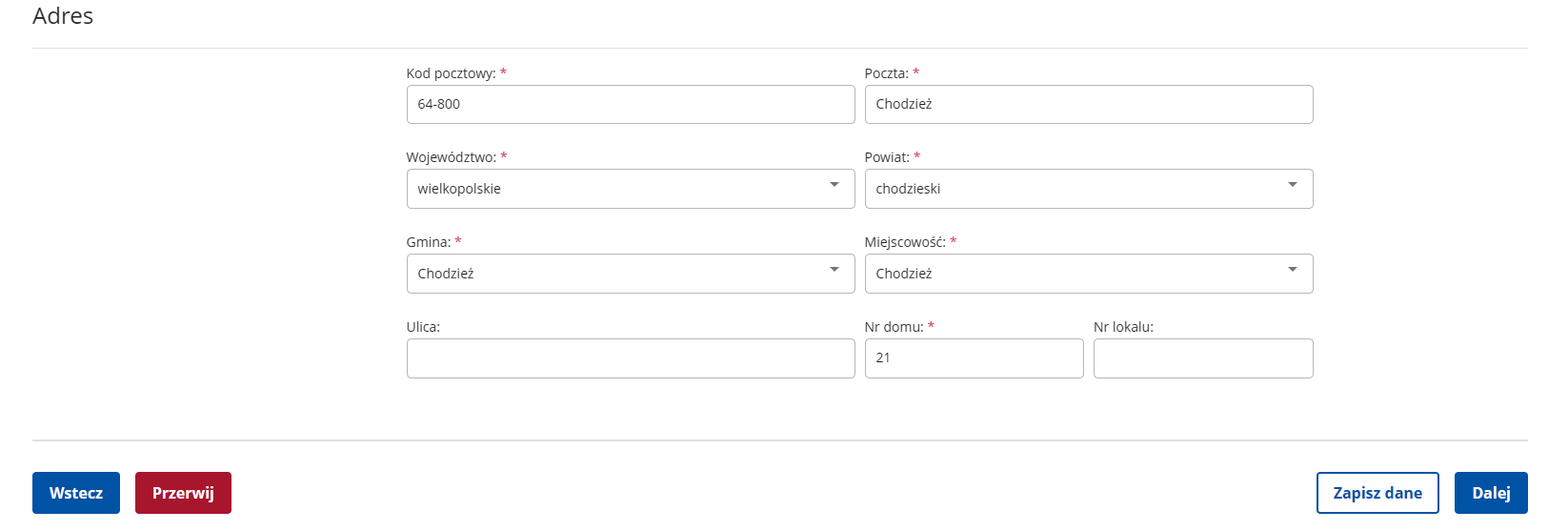Viewport: 1568px width, 531px height.
Task: Click the "Nr lokalu:" label text
Action: (1123, 327)
